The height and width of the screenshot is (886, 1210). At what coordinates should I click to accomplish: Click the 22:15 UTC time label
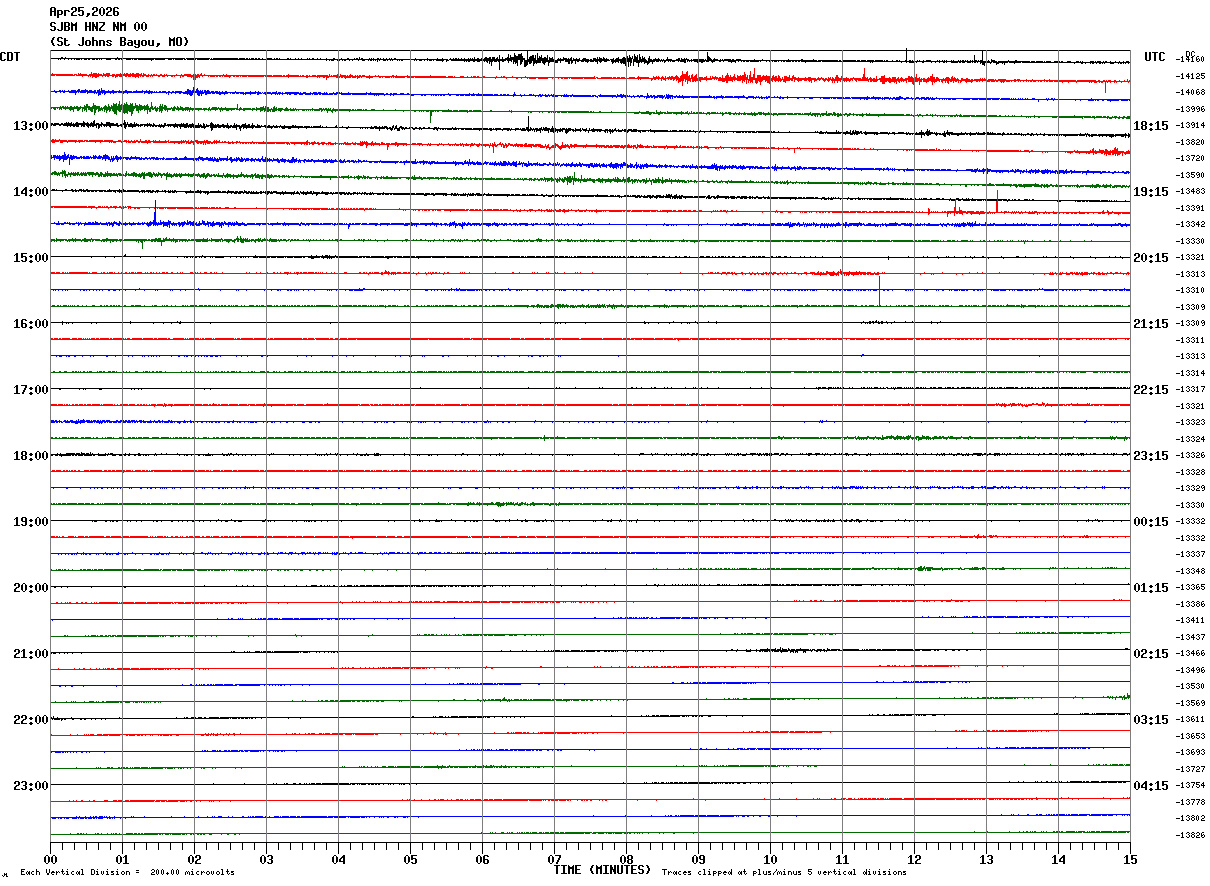pyautogui.click(x=1151, y=390)
